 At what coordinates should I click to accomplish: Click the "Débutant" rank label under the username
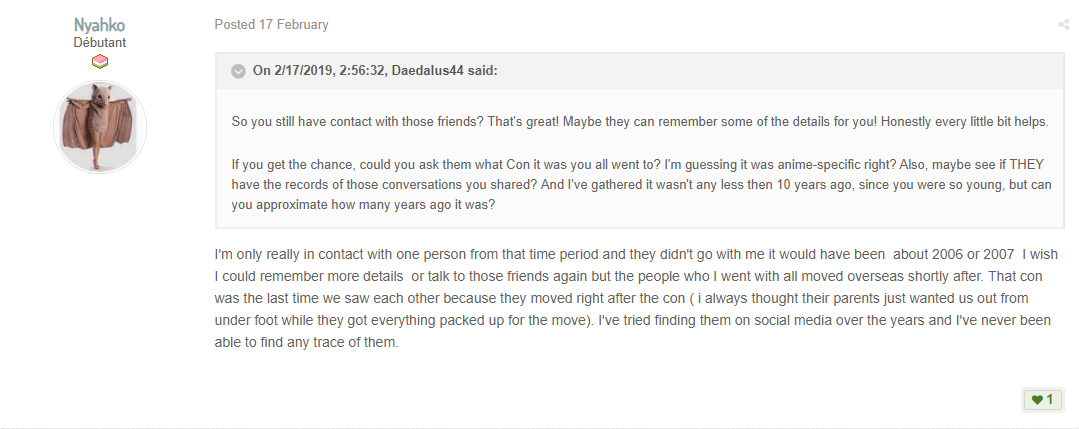[100, 42]
